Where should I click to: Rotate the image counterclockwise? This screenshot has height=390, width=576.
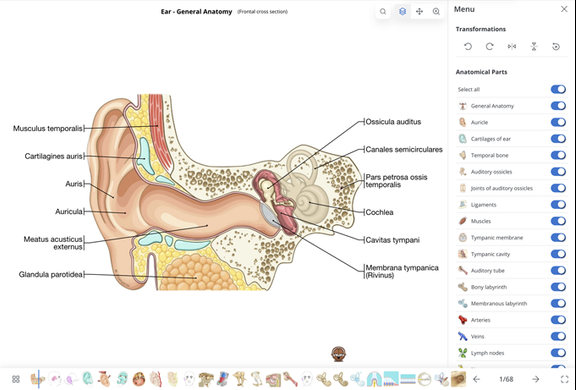point(468,47)
